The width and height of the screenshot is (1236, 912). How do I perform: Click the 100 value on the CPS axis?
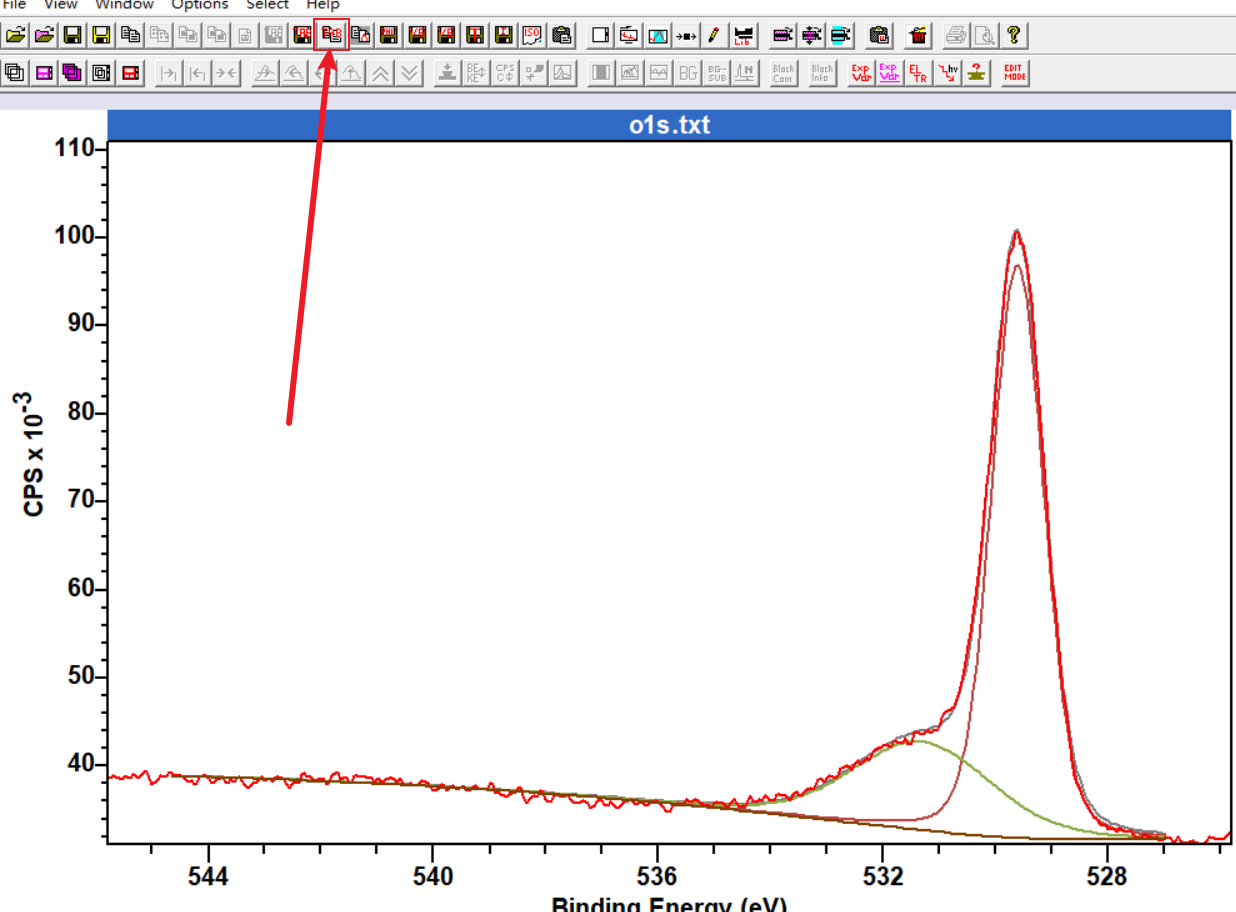coord(75,236)
